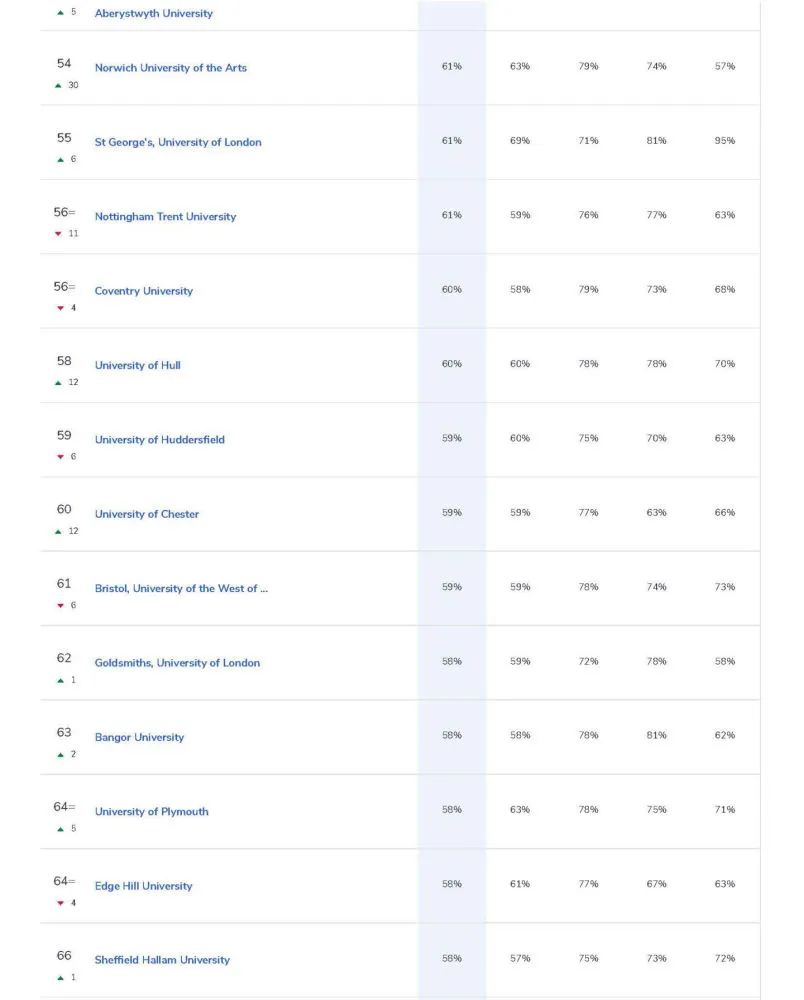The image size is (804, 1000).
Task: Click red down arrow under Nottingham Trent rank
Action: coord(58,234)
